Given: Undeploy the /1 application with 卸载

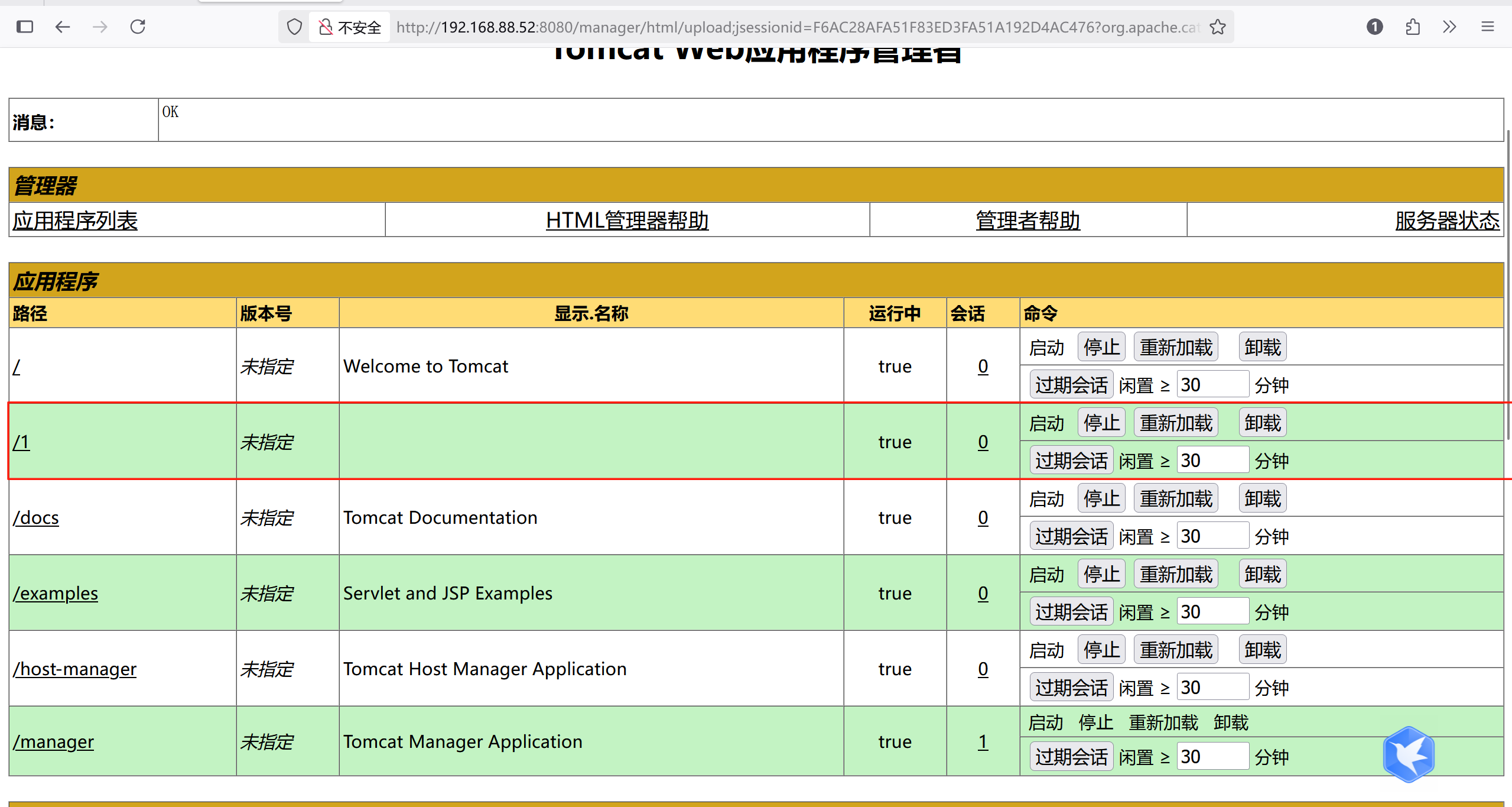Looking at the screenshot, I should click(1263, 423).
